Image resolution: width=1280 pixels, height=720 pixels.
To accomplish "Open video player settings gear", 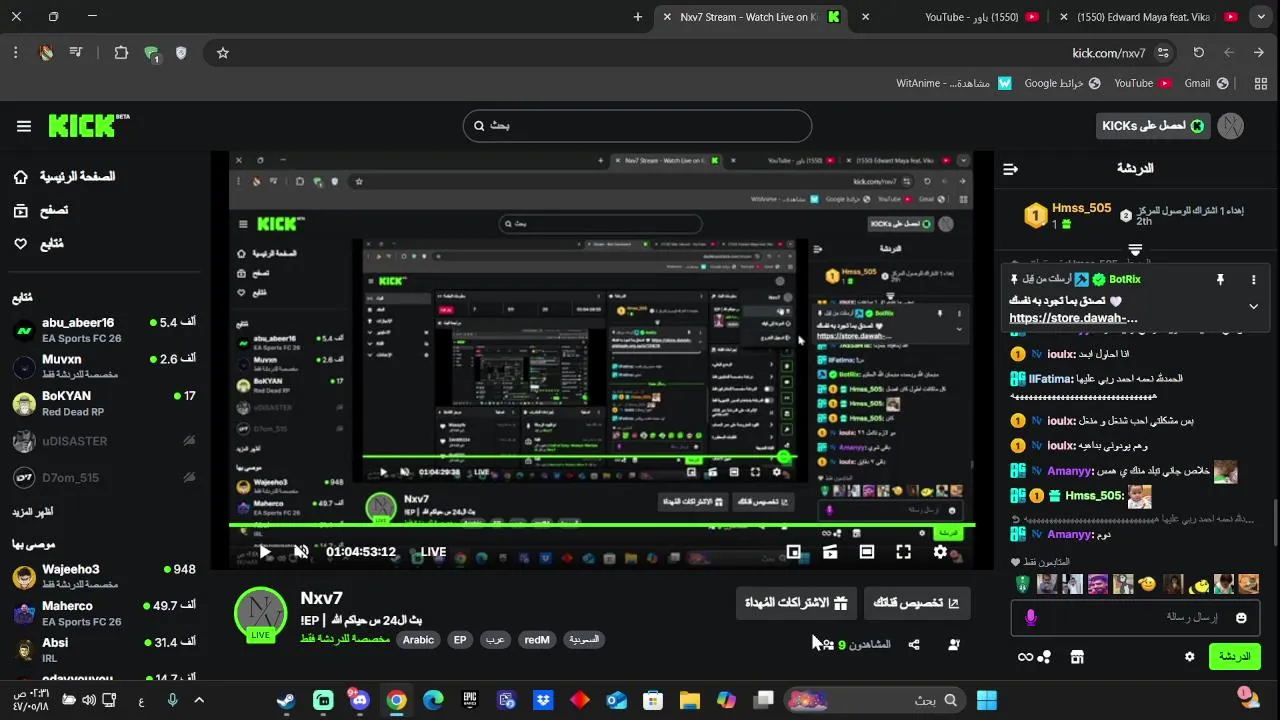I will click(940, 552).
